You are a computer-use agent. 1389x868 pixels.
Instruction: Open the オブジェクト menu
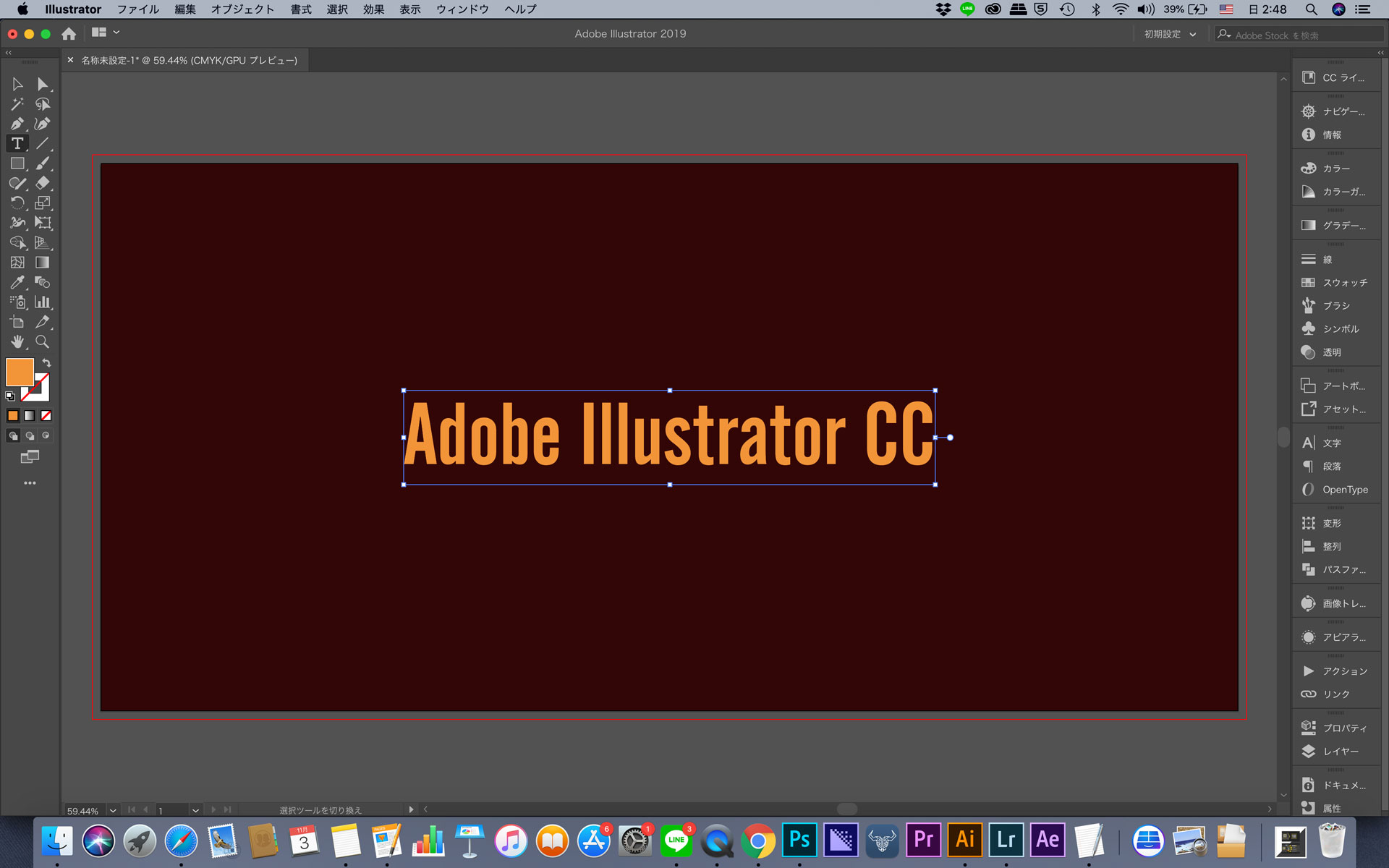242,9
